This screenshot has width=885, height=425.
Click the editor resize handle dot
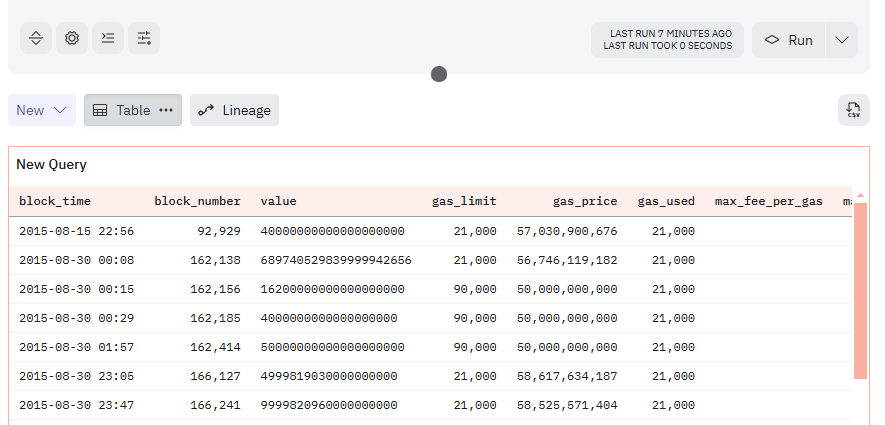pyautogui.click(x=439, y=74)
